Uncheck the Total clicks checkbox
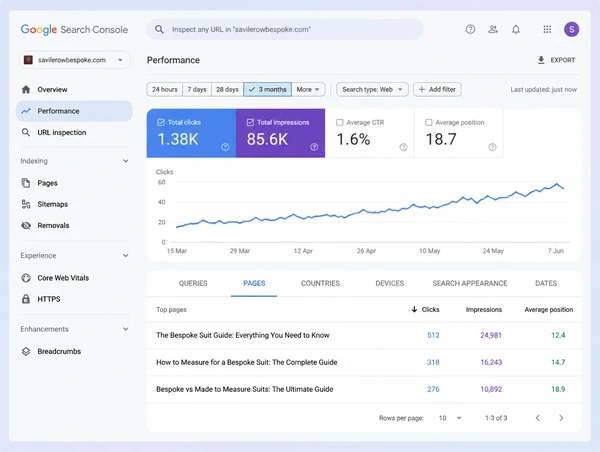This screenshot has height=452, width=600. point(161,122)
